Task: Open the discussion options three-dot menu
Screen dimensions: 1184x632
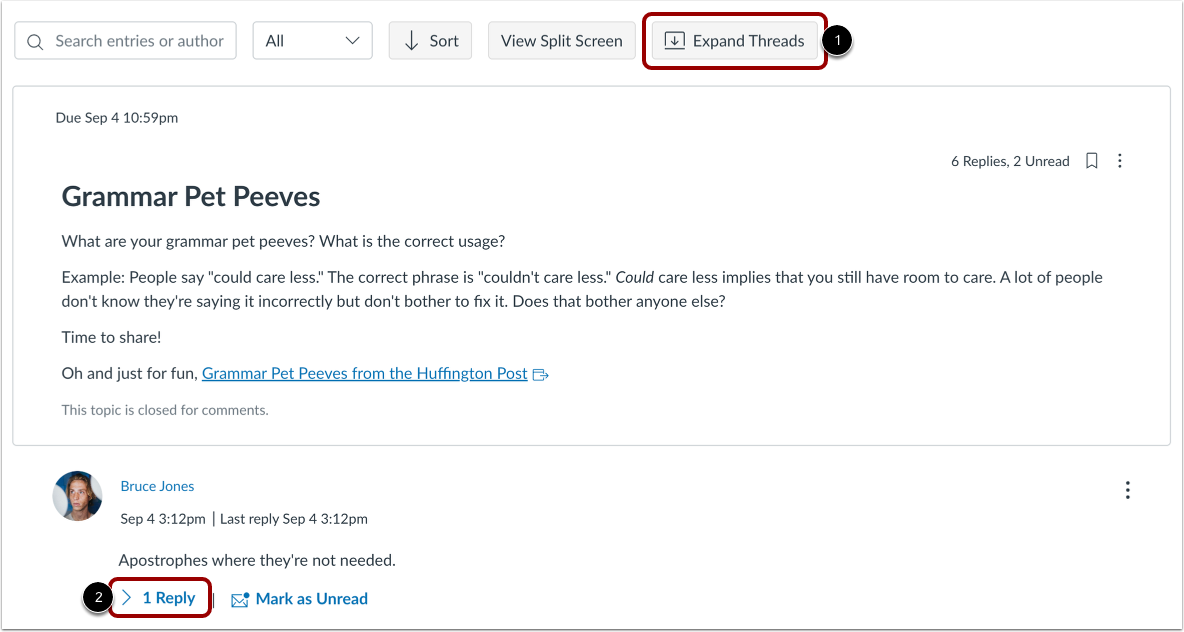Action: [x=1119, y=160]
